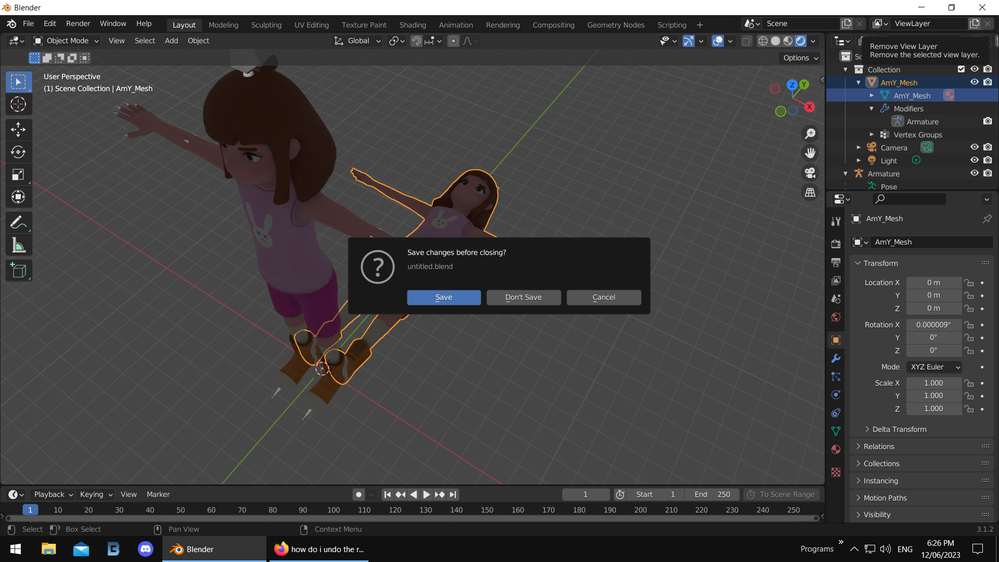Select the Add Cube tool
Screen dimensions: 999x562
point(18,271)
